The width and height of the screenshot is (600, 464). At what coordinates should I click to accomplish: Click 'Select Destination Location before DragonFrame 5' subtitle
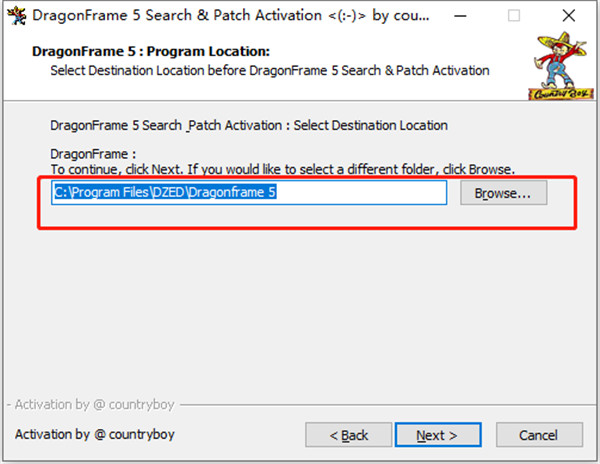tap(270, 71)
